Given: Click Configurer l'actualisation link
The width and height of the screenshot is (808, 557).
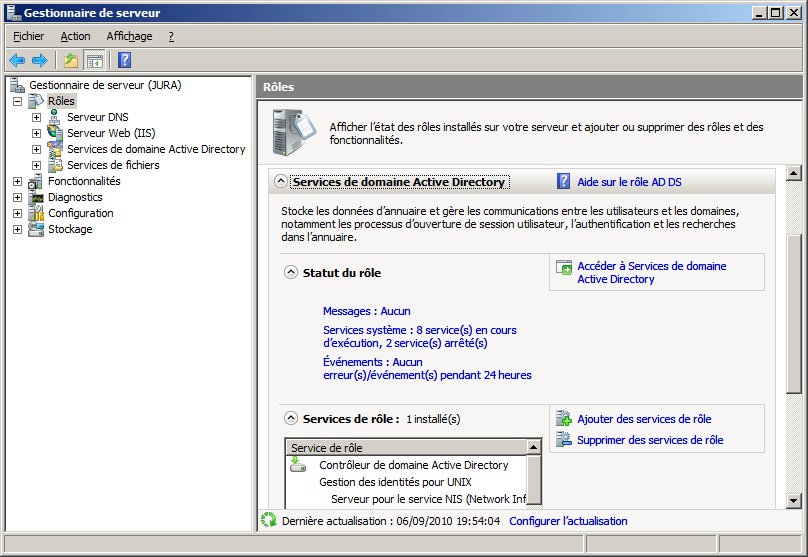Looking at the screenshot, I should coord(568,521).
